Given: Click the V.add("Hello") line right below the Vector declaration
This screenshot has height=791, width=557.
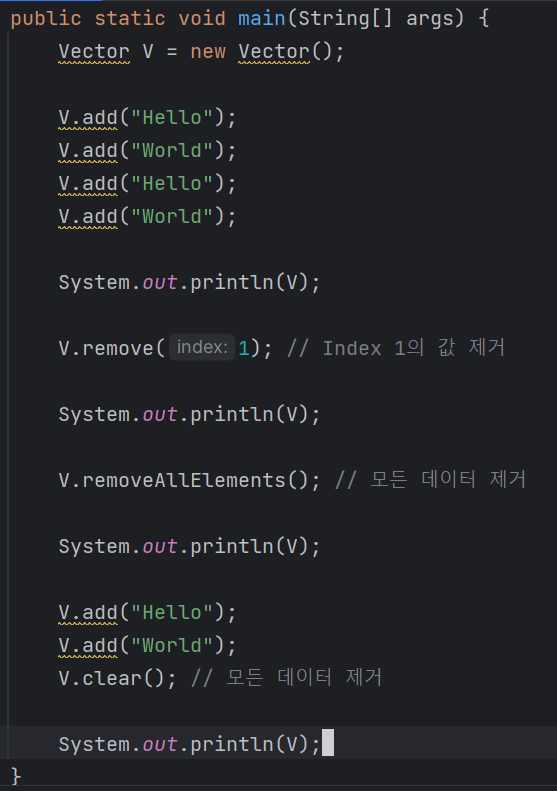Looking at the screenshot, I should [x=147, y=118].
